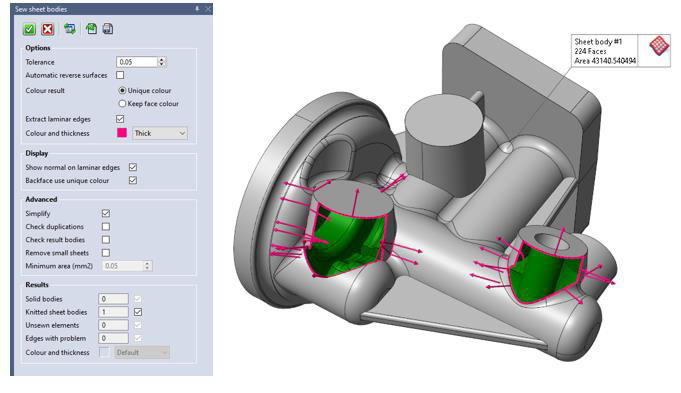Click the Tolerance value field
This screenshot has width=681, height=393.
point(137,62)
